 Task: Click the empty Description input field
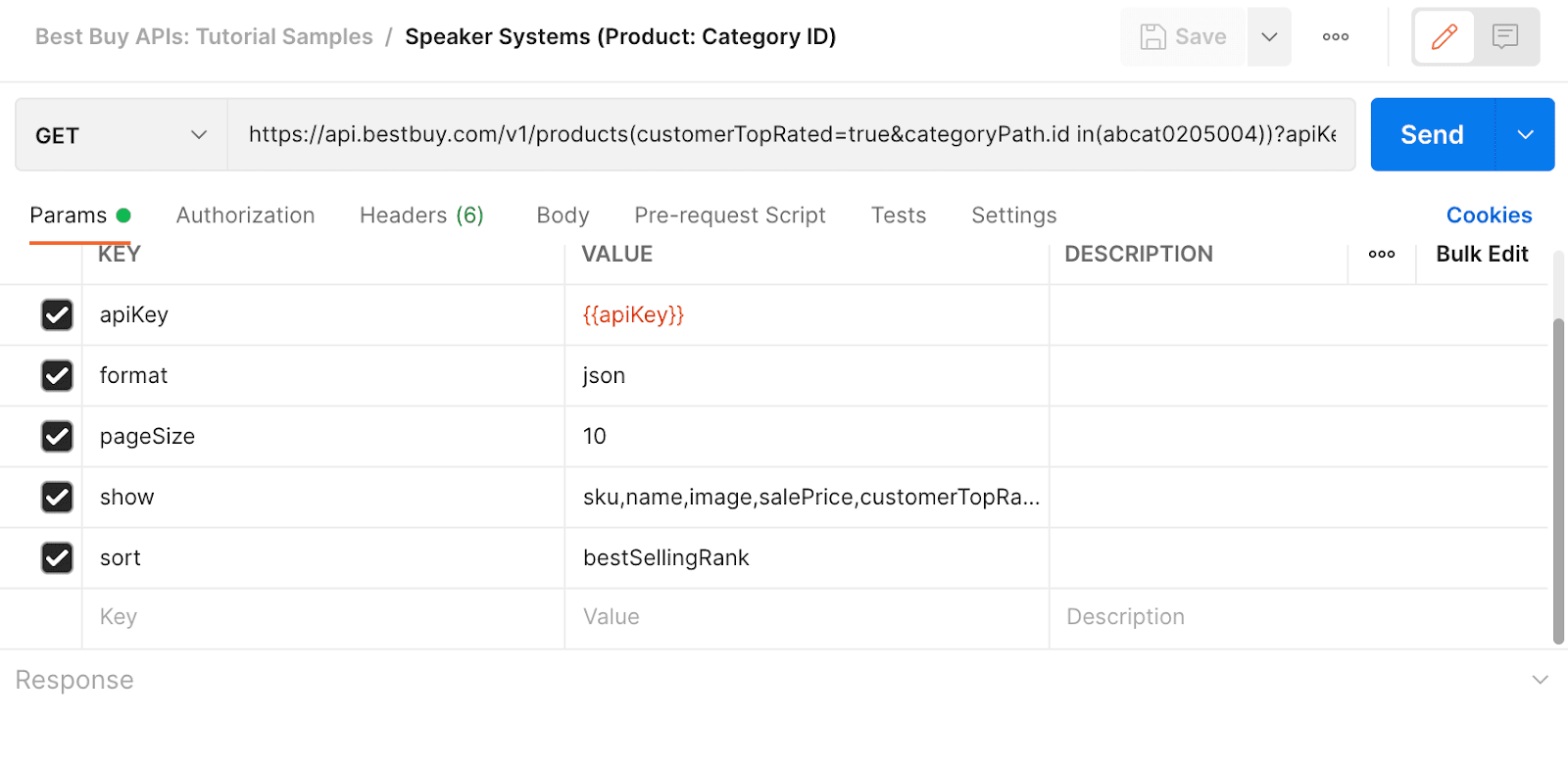coord(1298,617)
